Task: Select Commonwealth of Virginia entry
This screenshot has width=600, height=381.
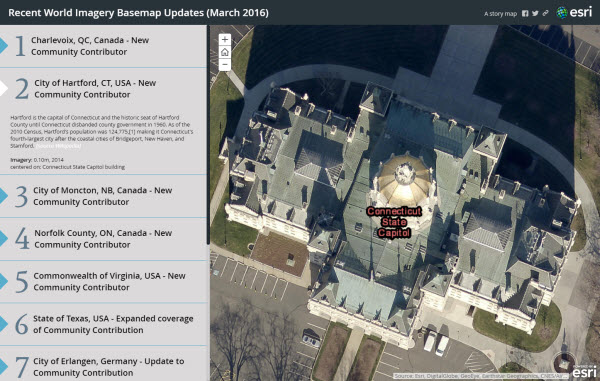Action: (x=103, y=282)
